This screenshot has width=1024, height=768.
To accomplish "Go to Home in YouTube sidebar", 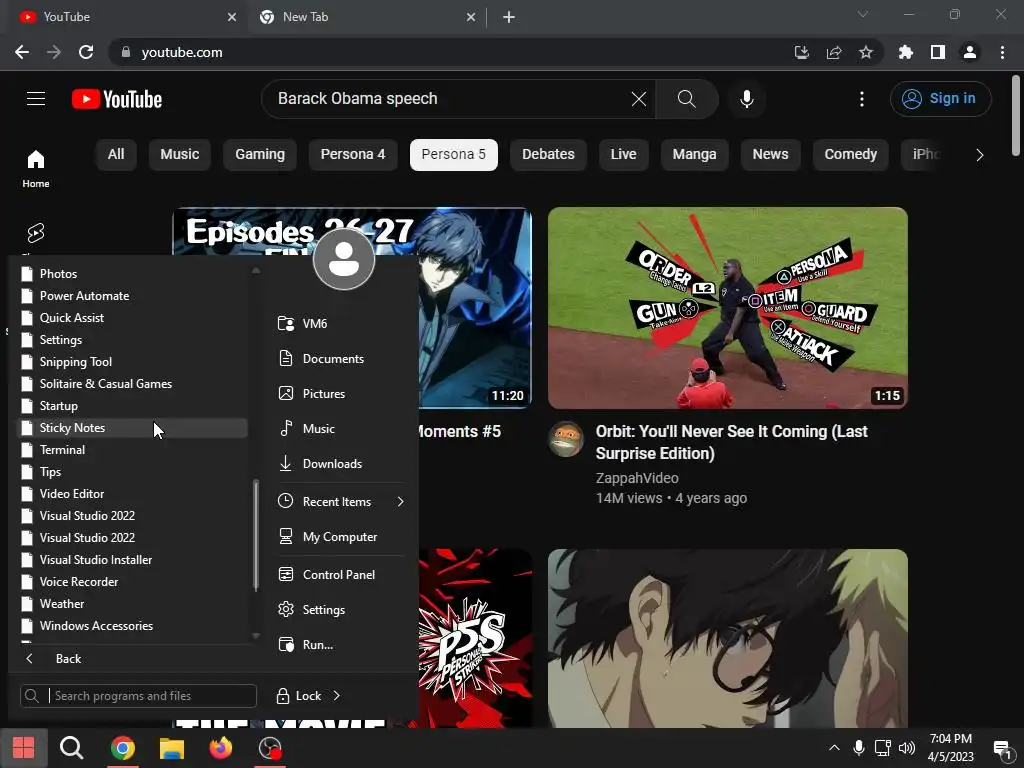I will [x=36, y=168].
